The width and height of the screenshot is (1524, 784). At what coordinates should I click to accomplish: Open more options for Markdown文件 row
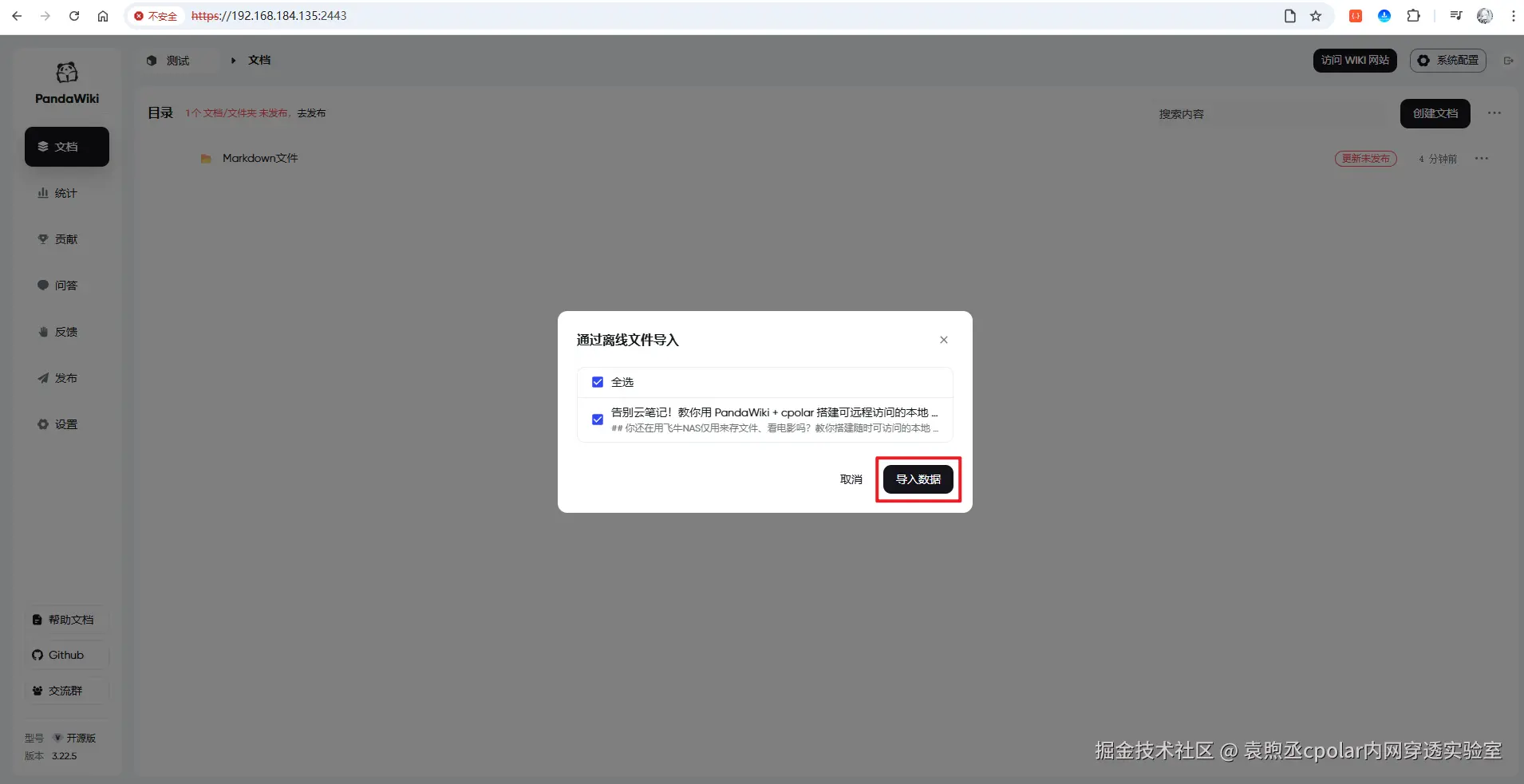tap(1482, 159)
